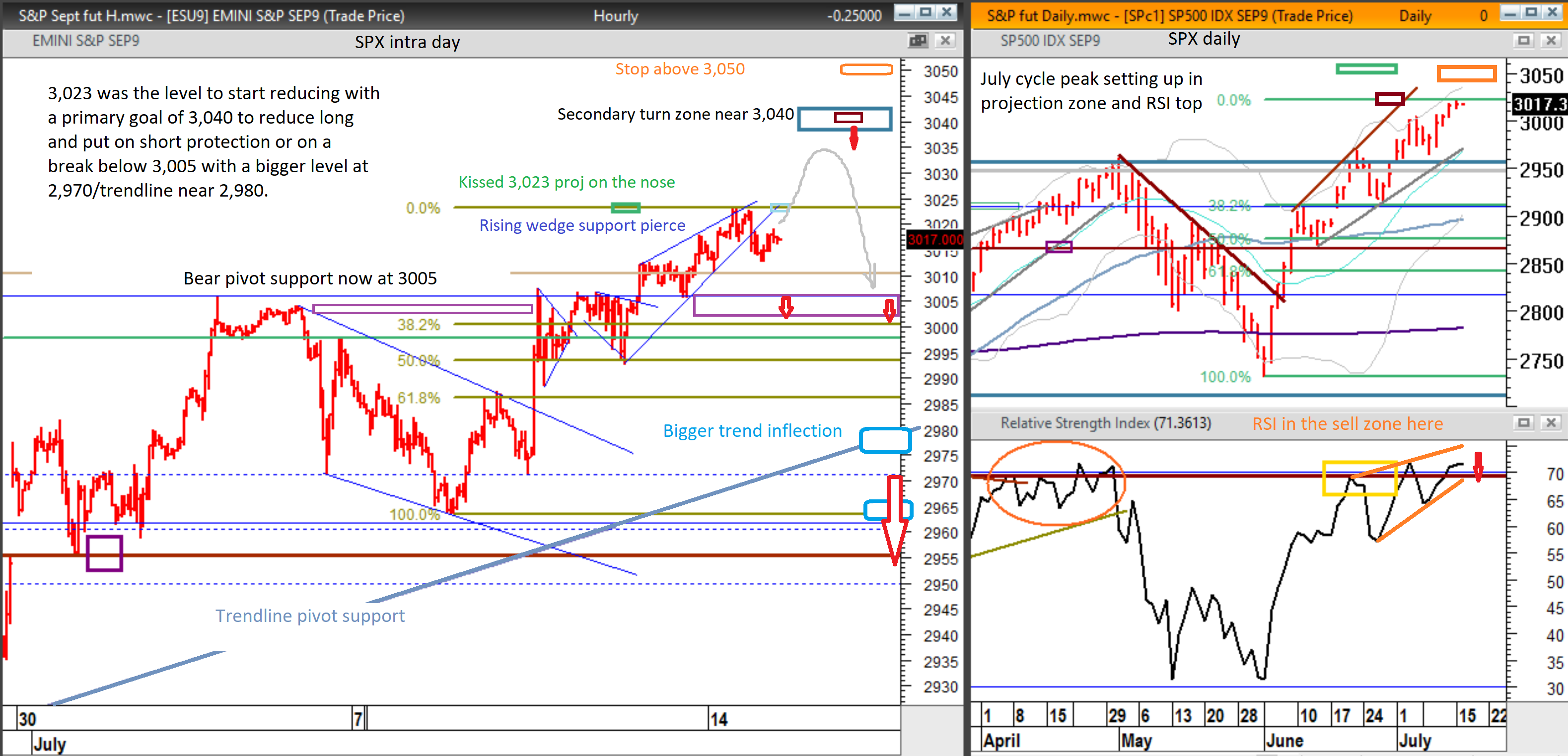The image size is (1568, 756).
Task: Click the Relative Strength Index (71.3613) label
Action: [1106, 423]
